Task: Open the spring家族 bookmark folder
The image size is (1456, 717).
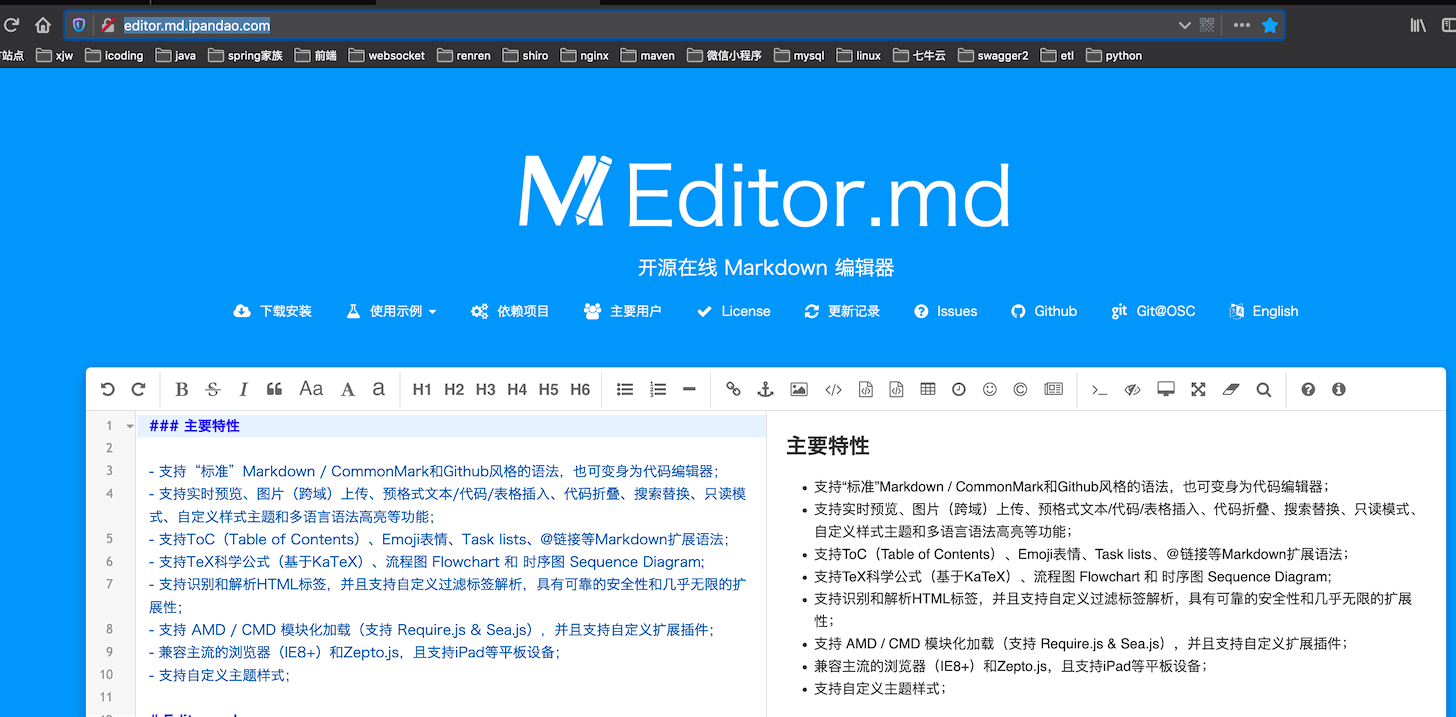Action: pos(245,56)
